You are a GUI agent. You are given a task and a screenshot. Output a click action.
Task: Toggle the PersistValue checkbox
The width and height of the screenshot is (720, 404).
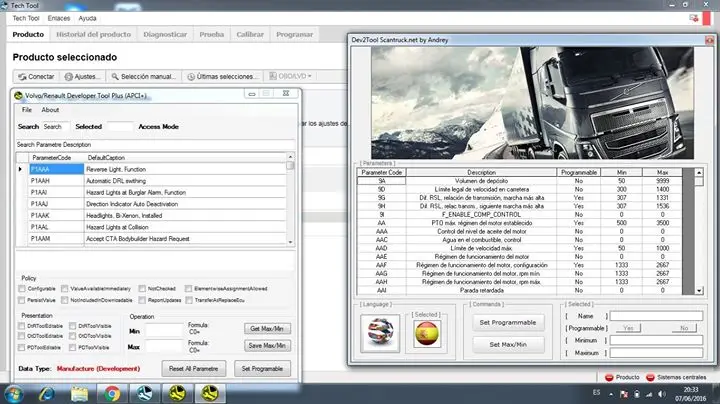(22, 300)
